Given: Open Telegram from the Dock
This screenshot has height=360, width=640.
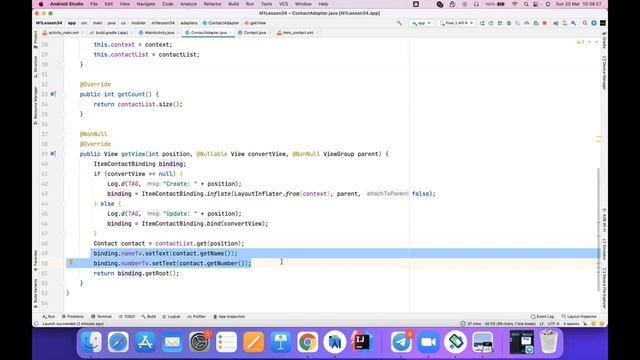Looking at the screenshot, I should click(401, 342).
